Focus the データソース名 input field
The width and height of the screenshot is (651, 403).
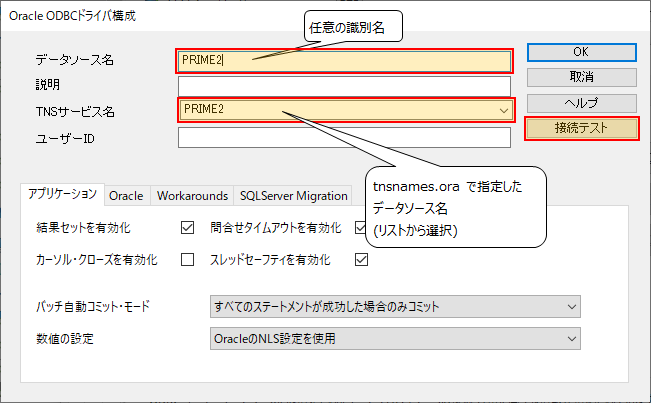point(344,61)
